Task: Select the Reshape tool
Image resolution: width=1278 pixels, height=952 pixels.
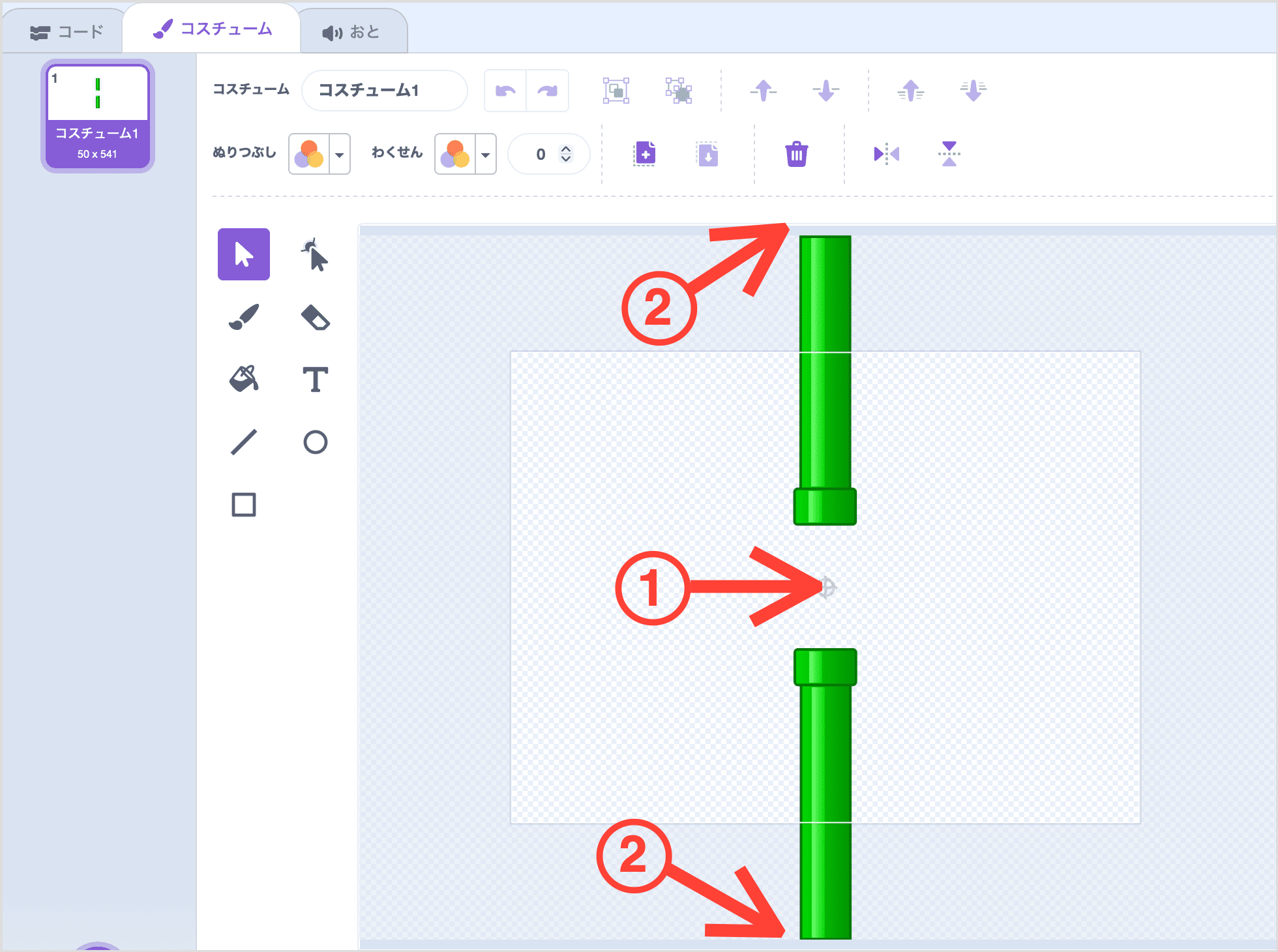Action: point(315,254)
